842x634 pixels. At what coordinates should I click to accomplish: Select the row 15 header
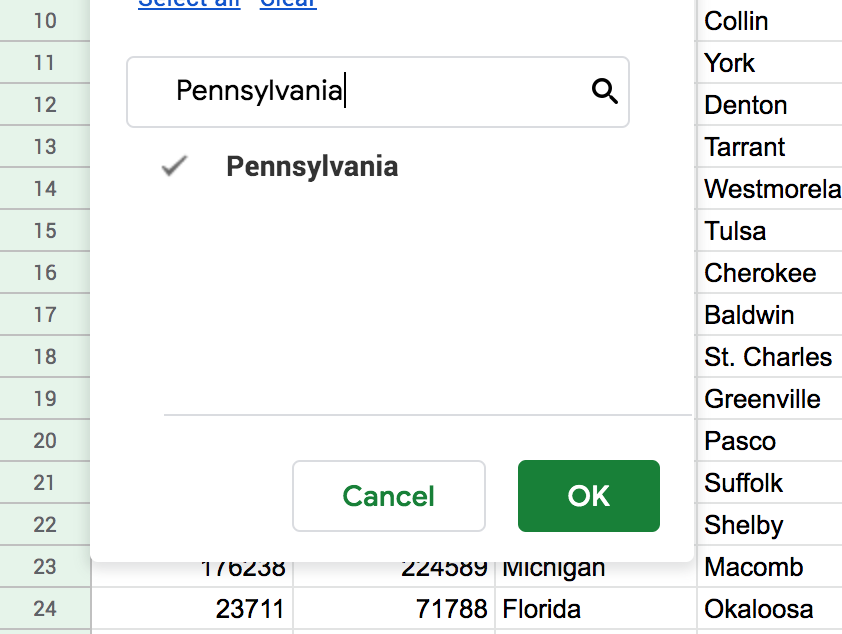[x=45, y=231]
